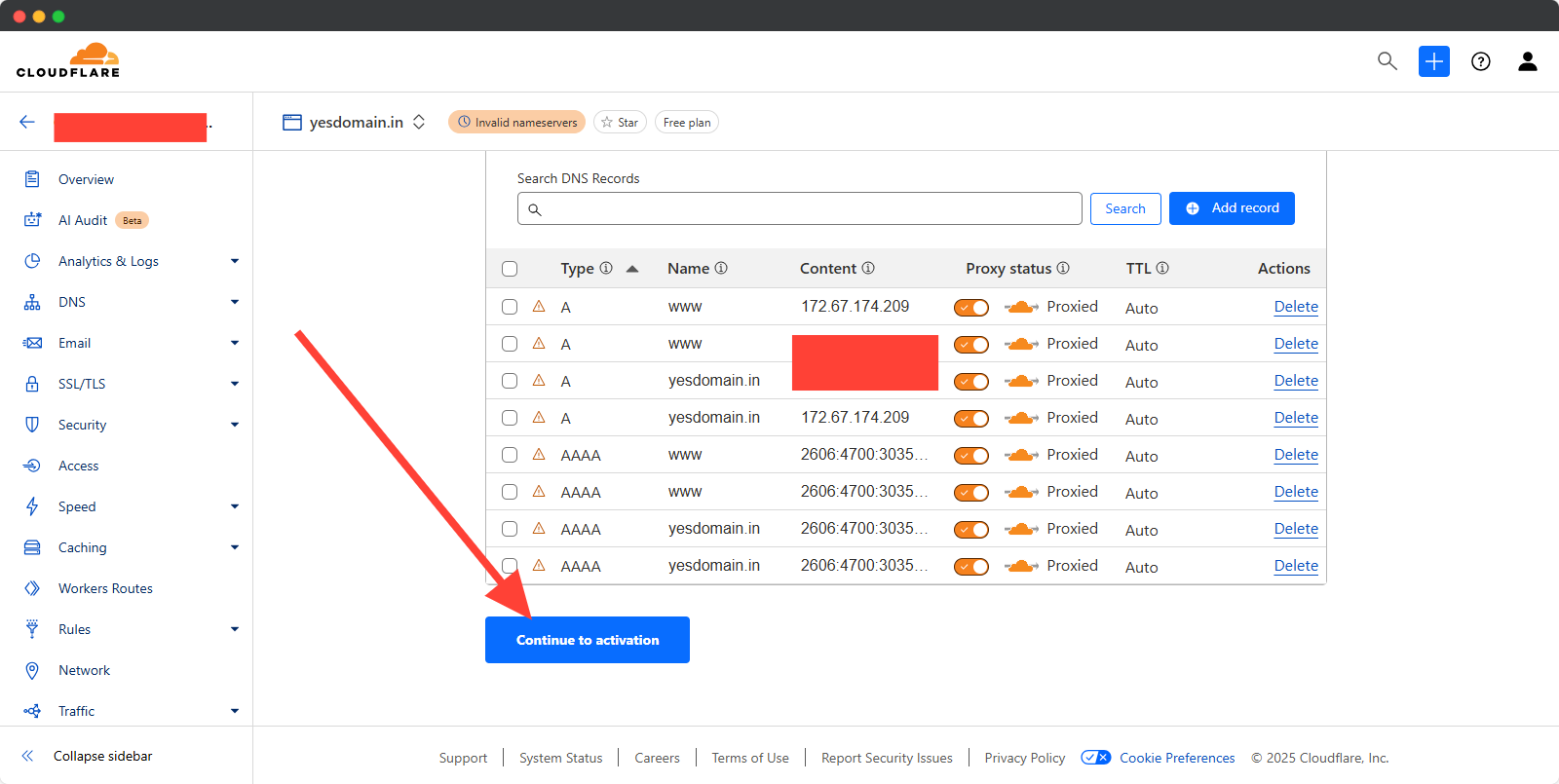Image resolution: width=1559 pixels, height=784 pixels.
Task: Expand SSL/TLS submenu arrow
Action: coord(235,384)
